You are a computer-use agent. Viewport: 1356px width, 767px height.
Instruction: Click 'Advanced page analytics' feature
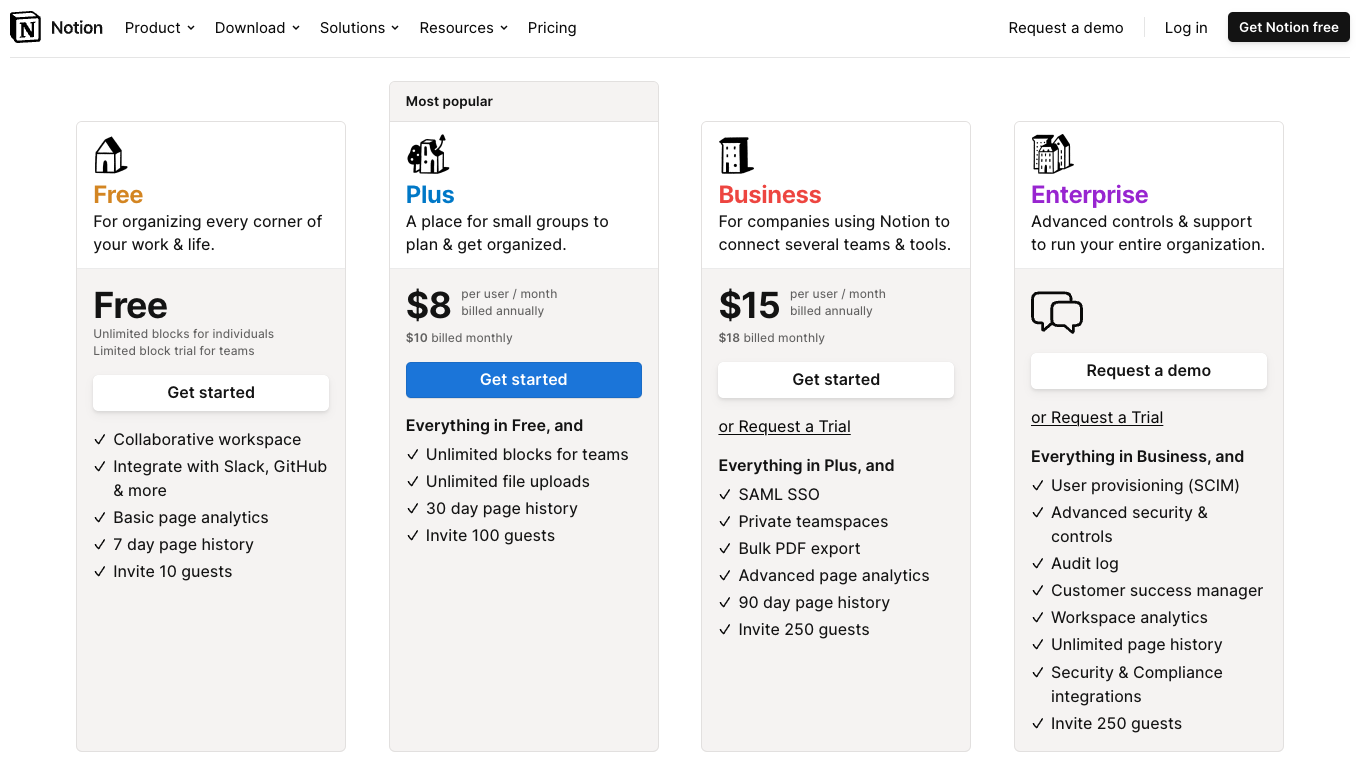point(834,576)
